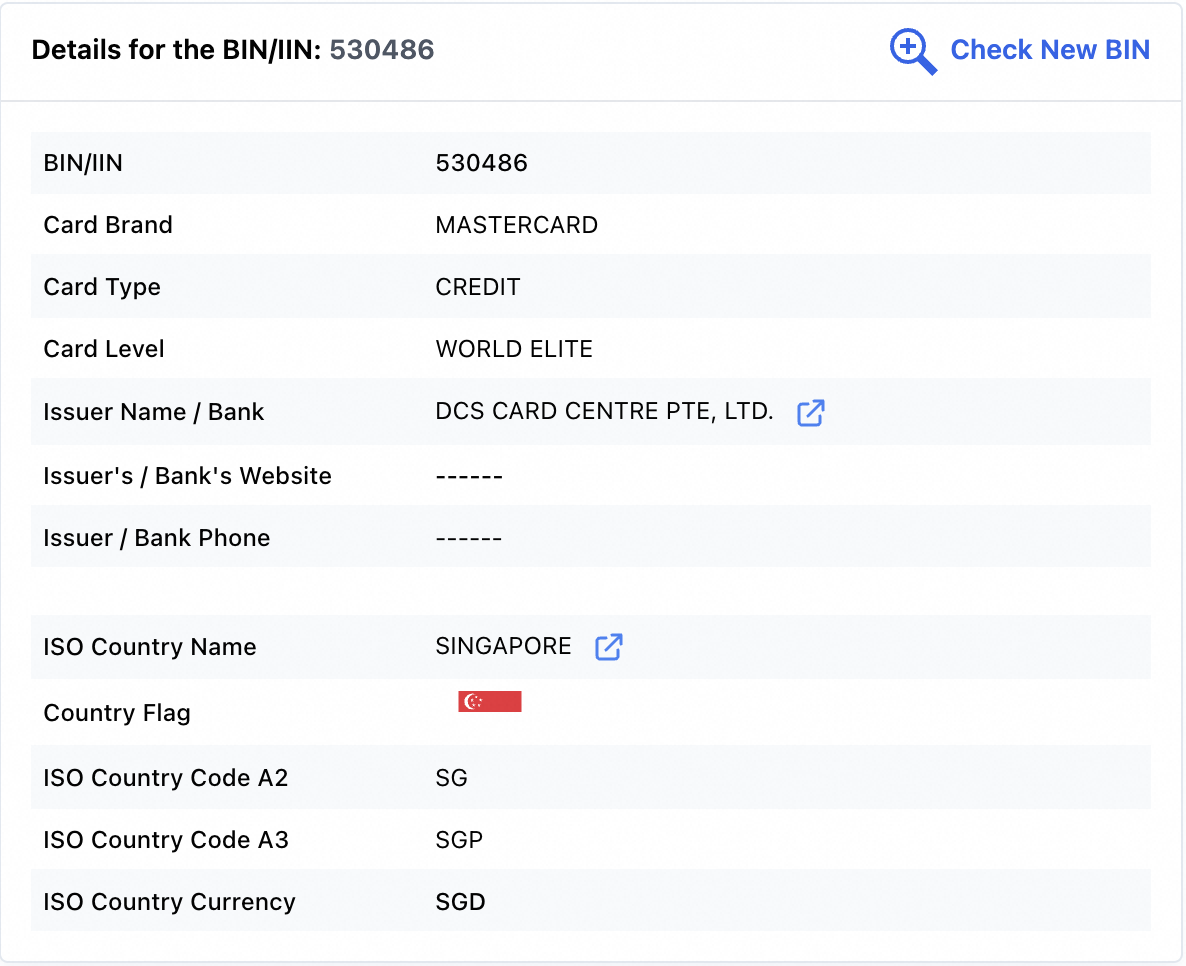The image size is (1186, 966).
Task: Click the Card Type row label
Action: [102, 287]
